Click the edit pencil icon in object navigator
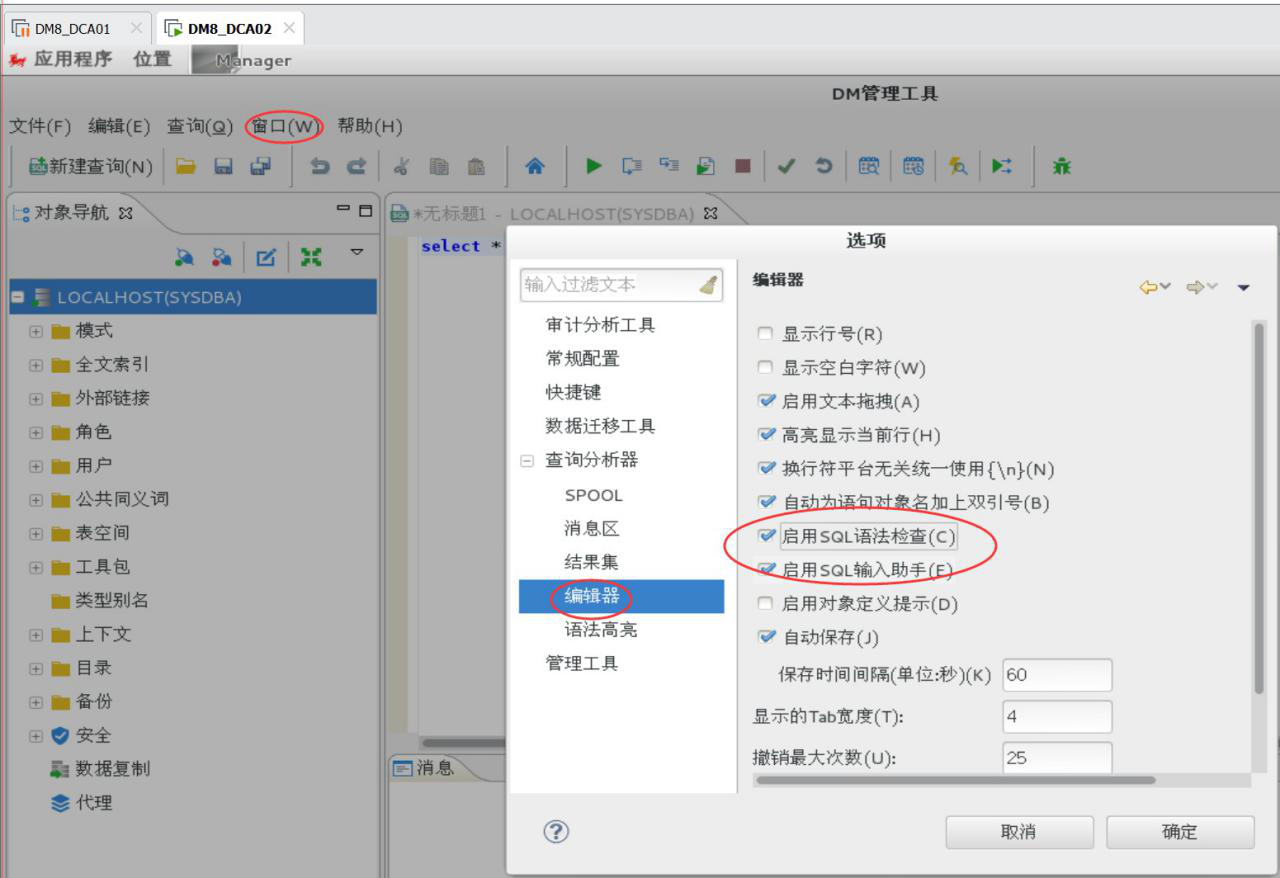The height and width of the screenshot is (878, 1280). tap(266, 257)
